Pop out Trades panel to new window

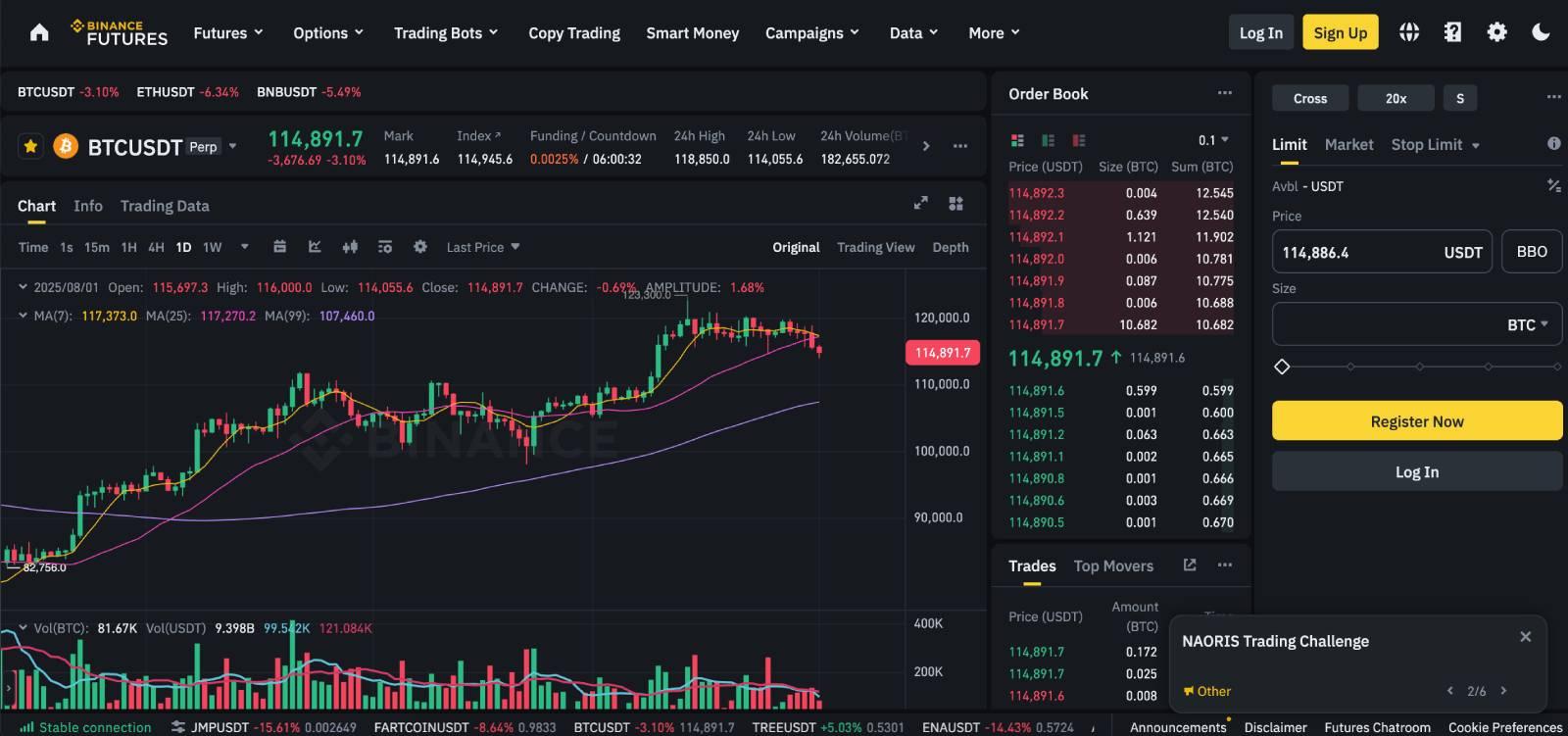[1190, 565]
